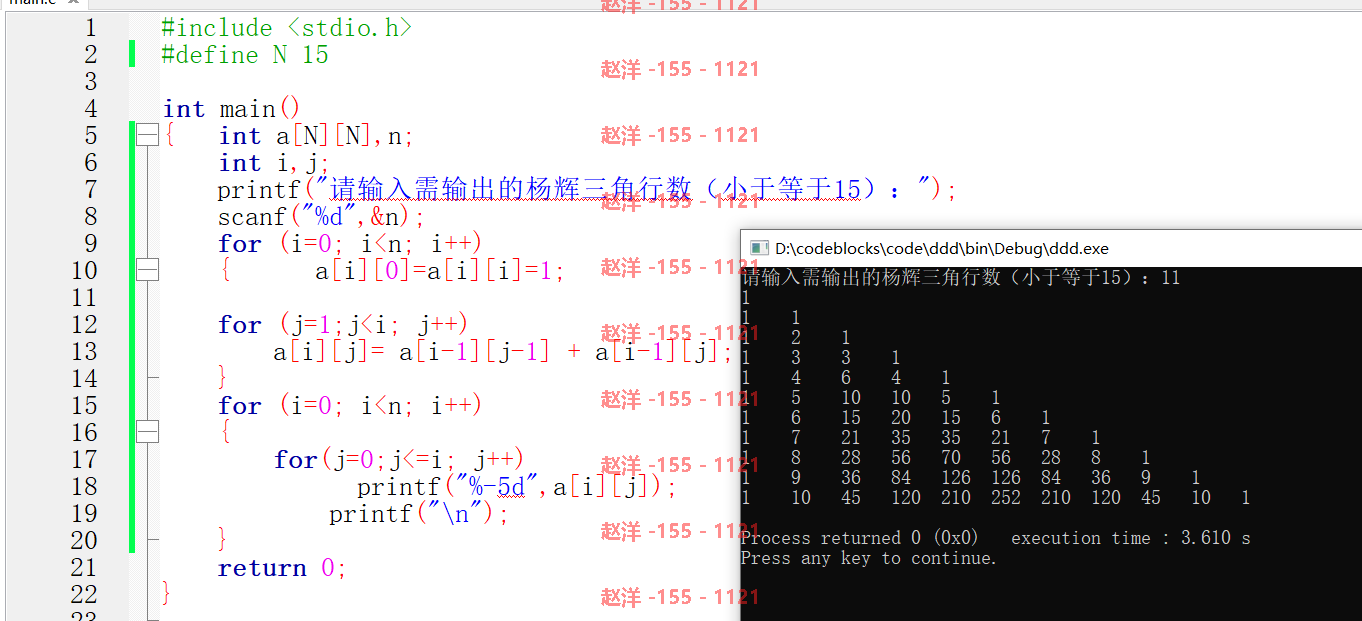Click the scanf("%d",&n); statement
The image size is (1362, 621).
pyautogui.click(x=322, y=217)
